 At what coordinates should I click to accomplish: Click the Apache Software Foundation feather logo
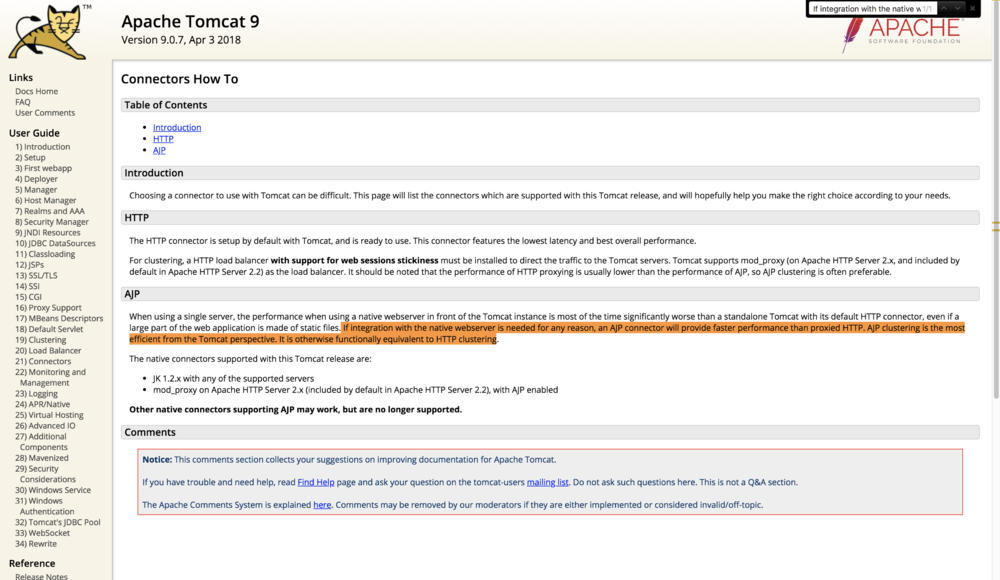(904, 35)
